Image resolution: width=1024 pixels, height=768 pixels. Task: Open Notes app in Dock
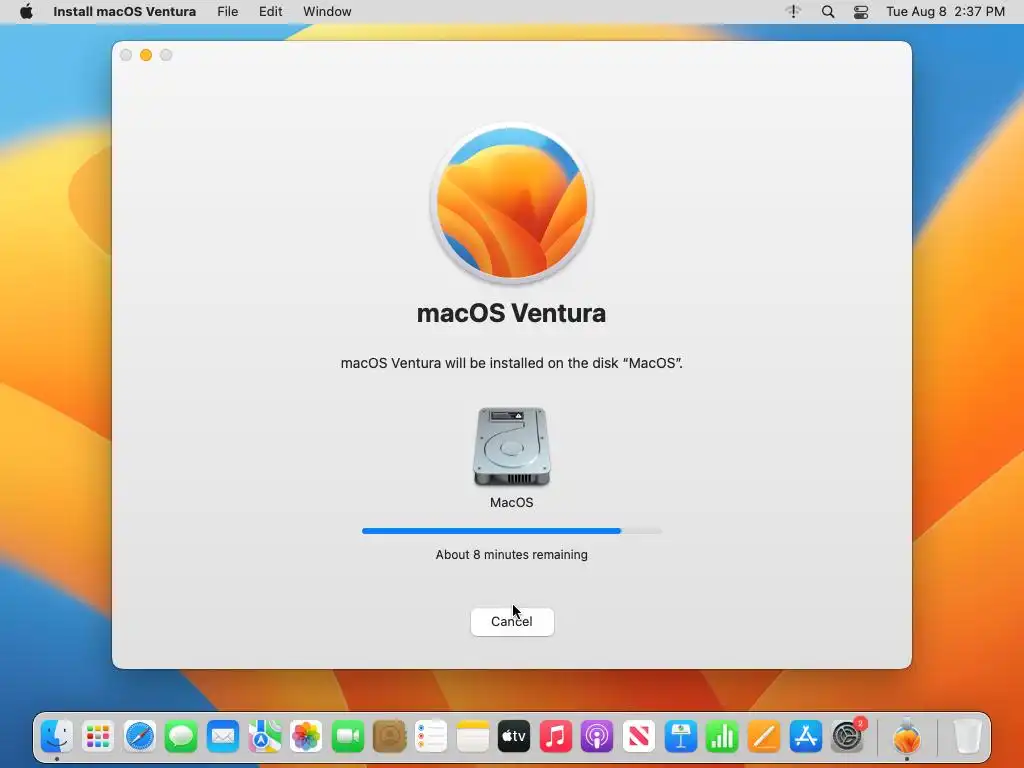pos(472,737)
